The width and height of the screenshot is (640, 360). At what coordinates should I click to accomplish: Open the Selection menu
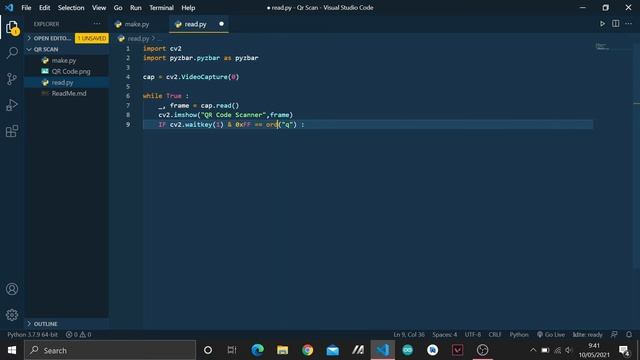pyautogui.click(x=71, y=8)
